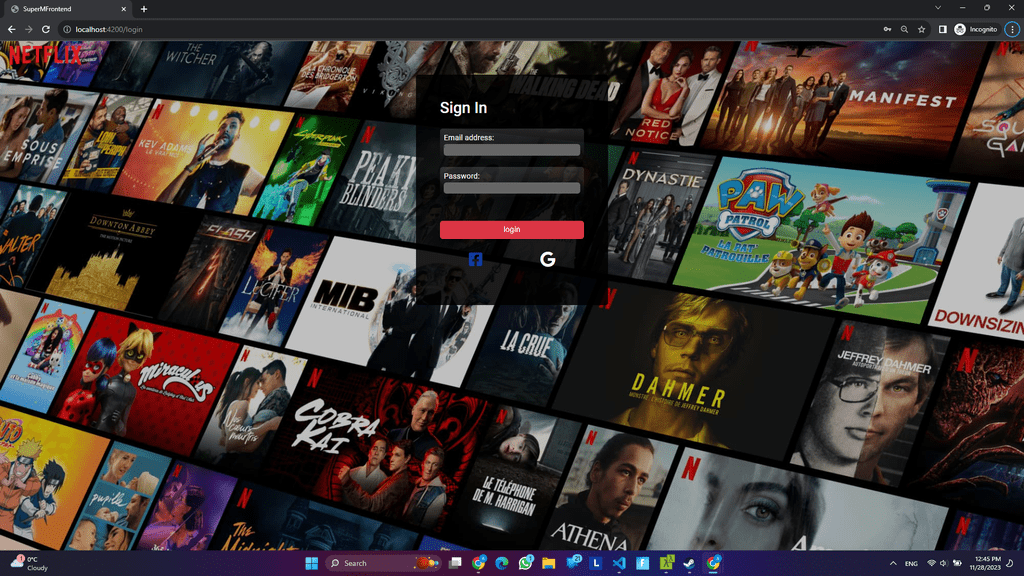This screenshot has height=576, width=1024.
Task: Open the saved passwords key icon
Action: [x=887, y=29]
